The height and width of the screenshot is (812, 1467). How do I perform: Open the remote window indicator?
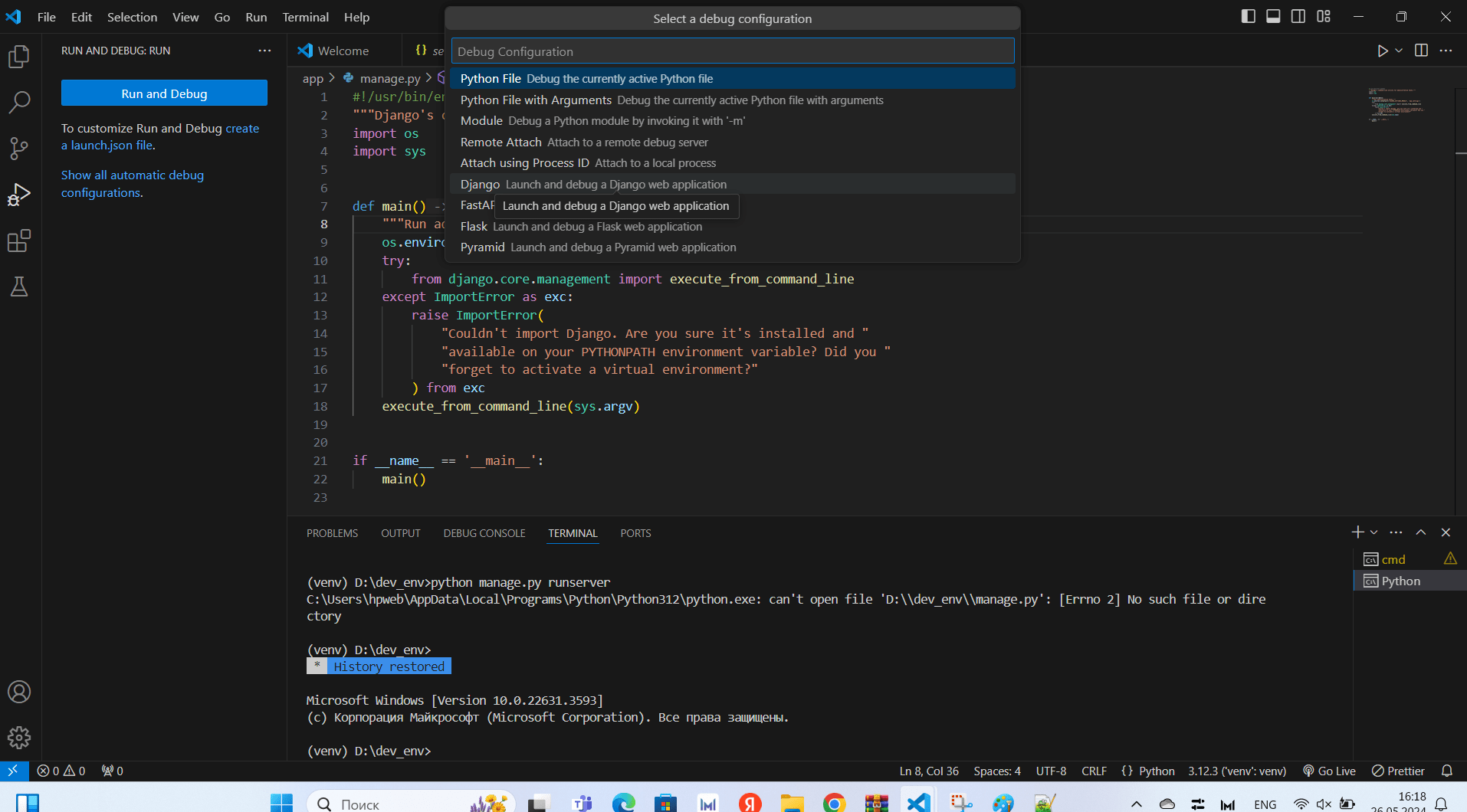(x=14, y=771)
